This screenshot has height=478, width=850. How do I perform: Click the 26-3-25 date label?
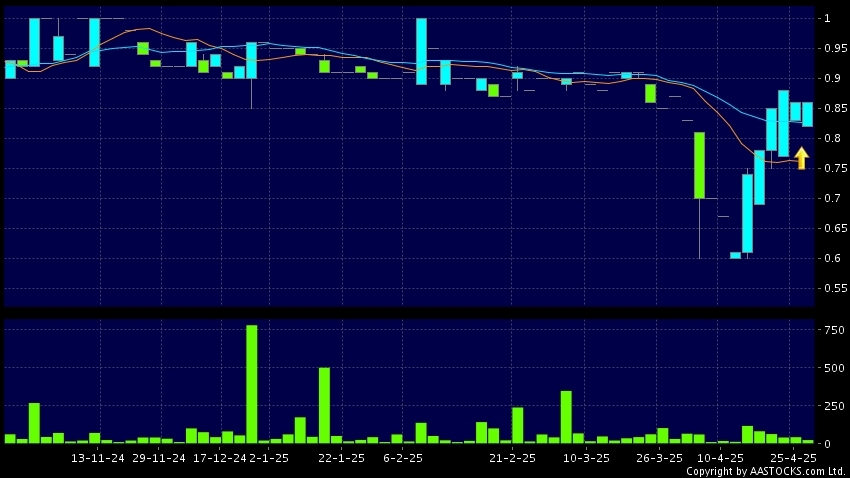tap(659, 458)
